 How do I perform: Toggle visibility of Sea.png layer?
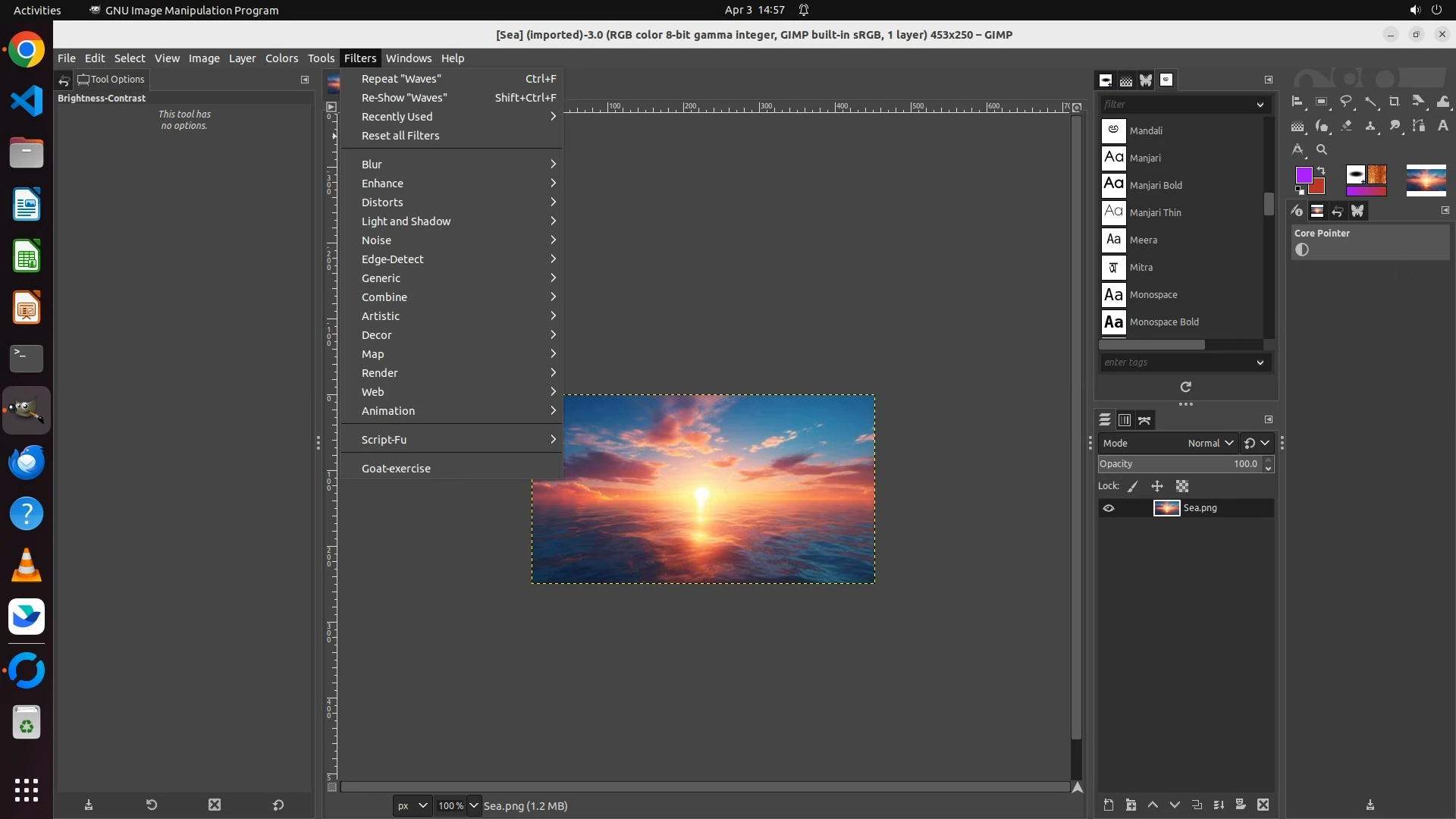1109,508
